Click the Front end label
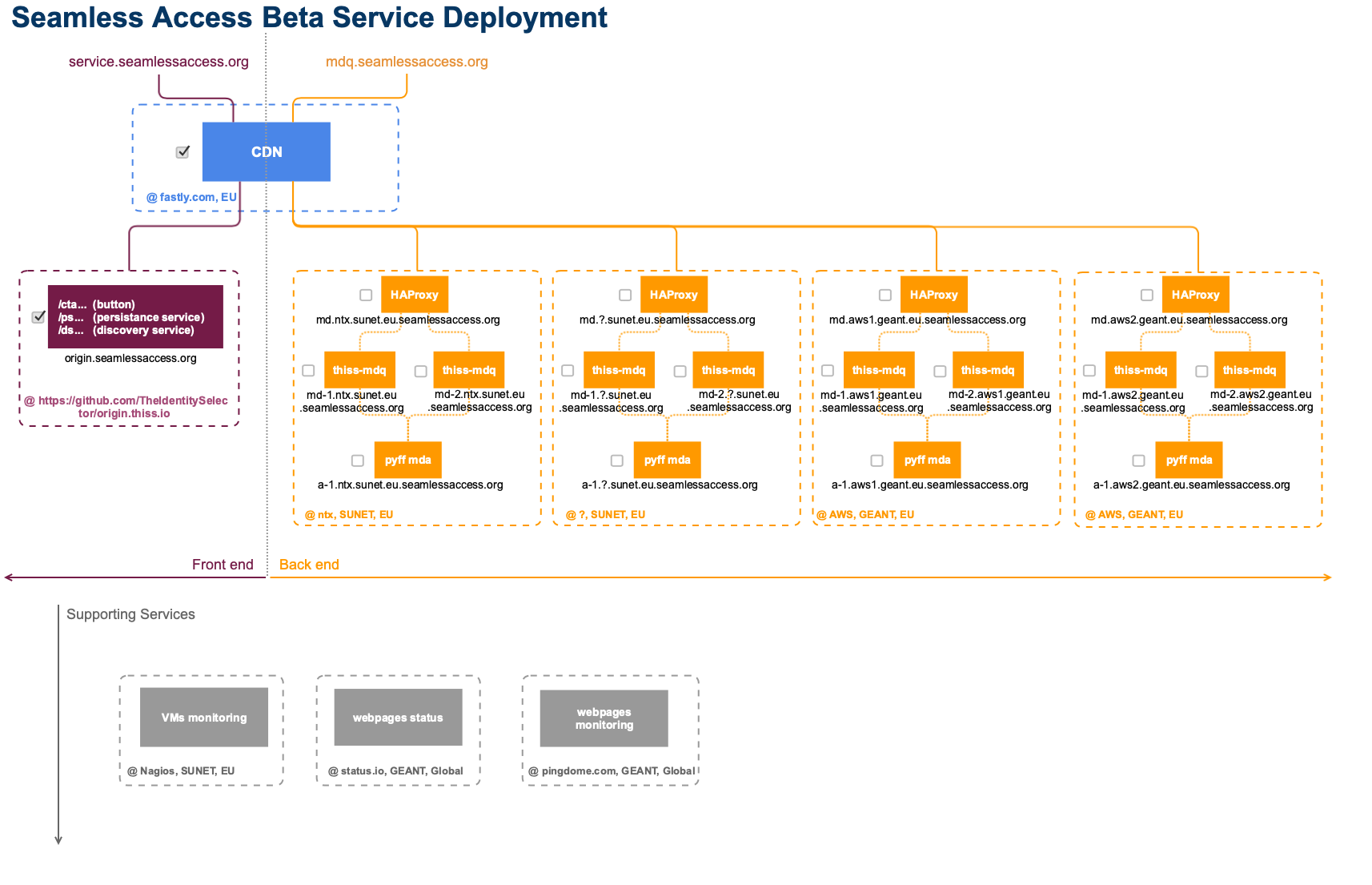 (223, 565)
